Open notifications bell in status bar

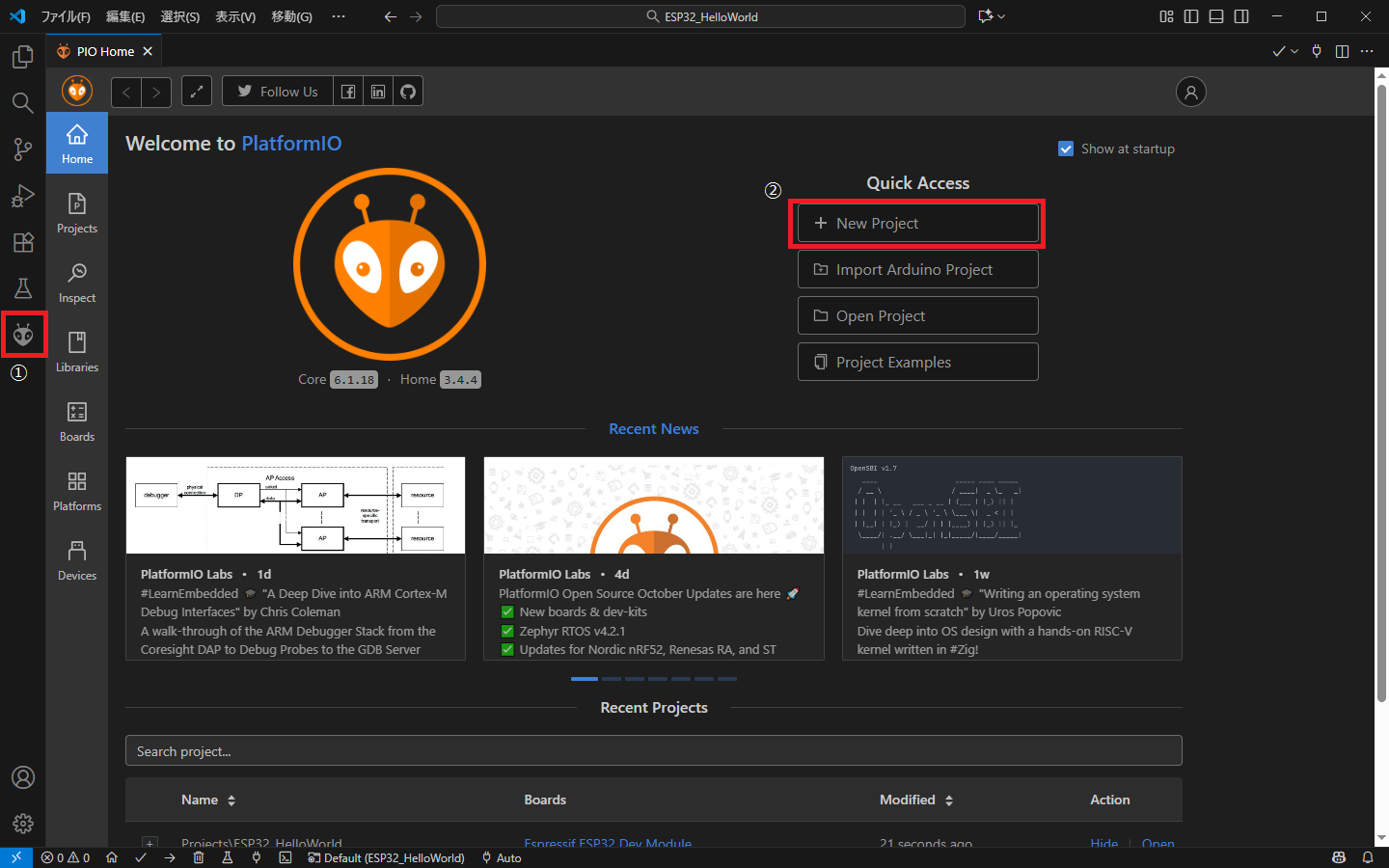(1368, 857)
